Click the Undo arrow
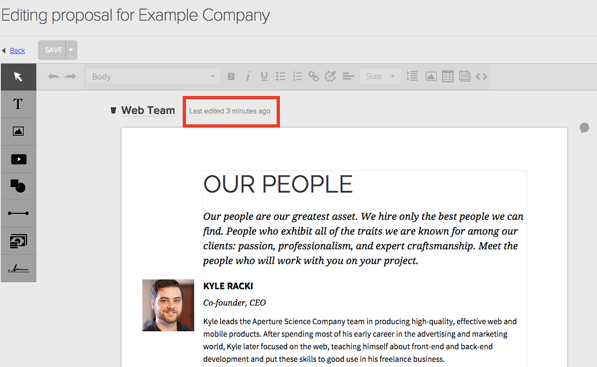This screenshot has width=597, height=367. coord(53,77)
